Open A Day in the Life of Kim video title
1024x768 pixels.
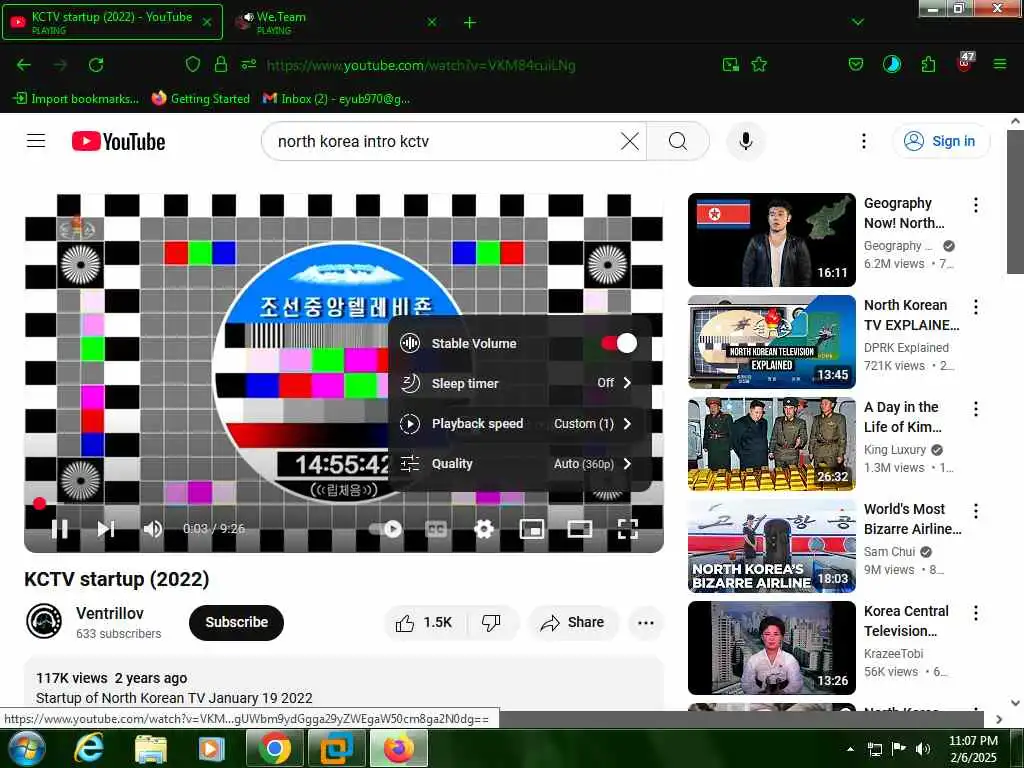tap(903, 417)
